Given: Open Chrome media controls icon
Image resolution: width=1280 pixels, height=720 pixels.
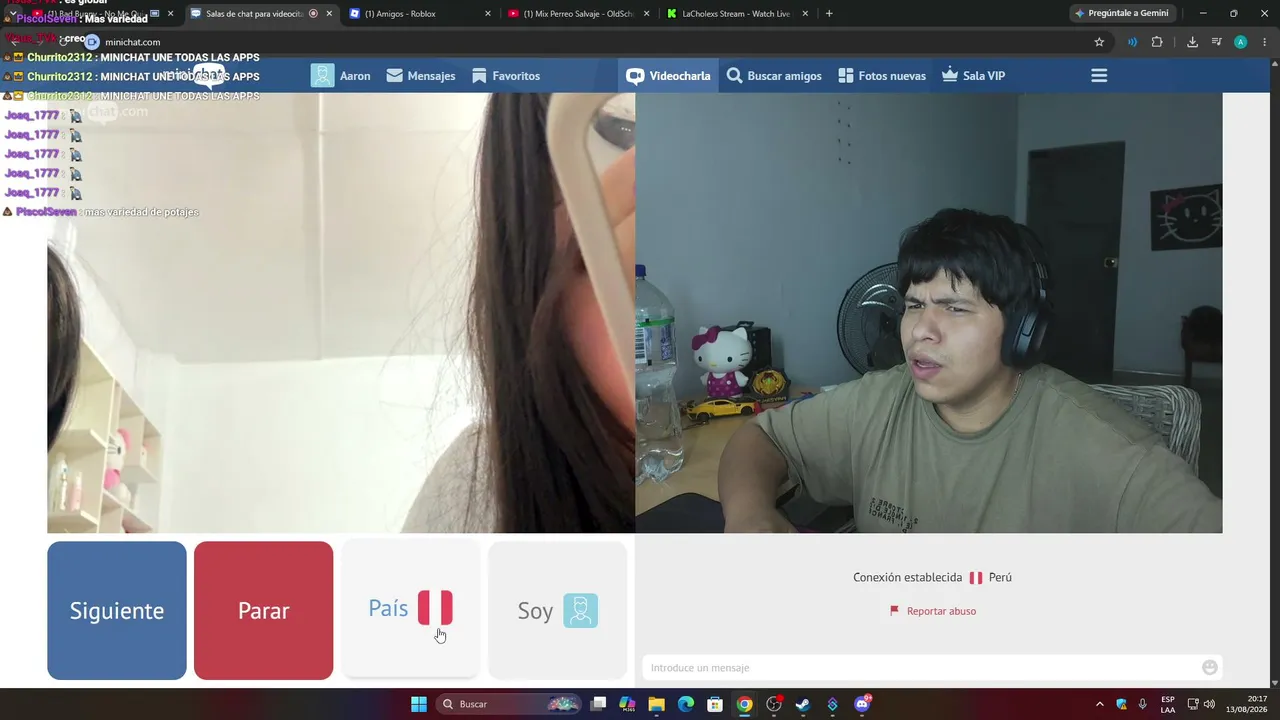Looking at the screenshot, I should tap(1216, 42).
